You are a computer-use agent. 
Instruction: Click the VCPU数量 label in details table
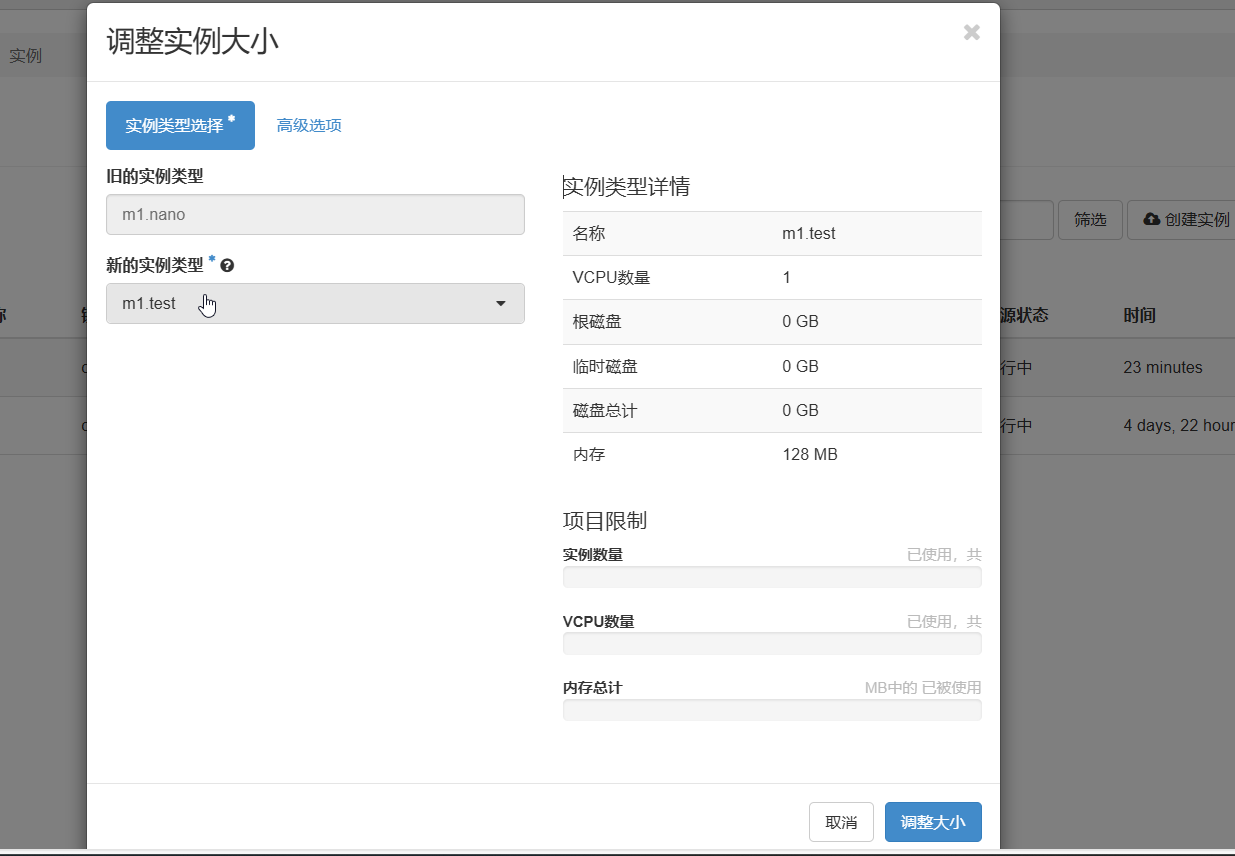(x=612, y=277)
